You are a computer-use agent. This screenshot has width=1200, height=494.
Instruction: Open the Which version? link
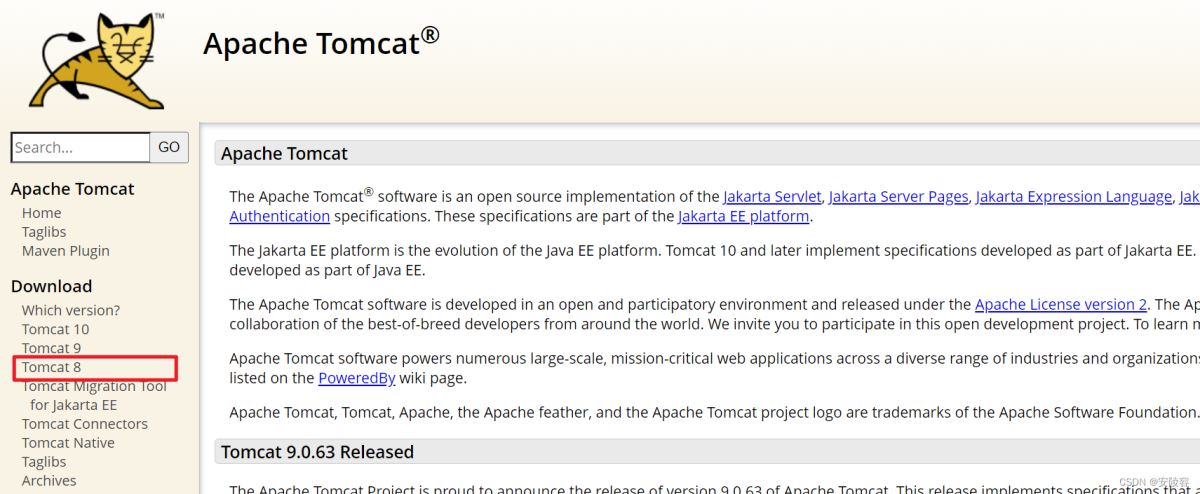[70, 310]
